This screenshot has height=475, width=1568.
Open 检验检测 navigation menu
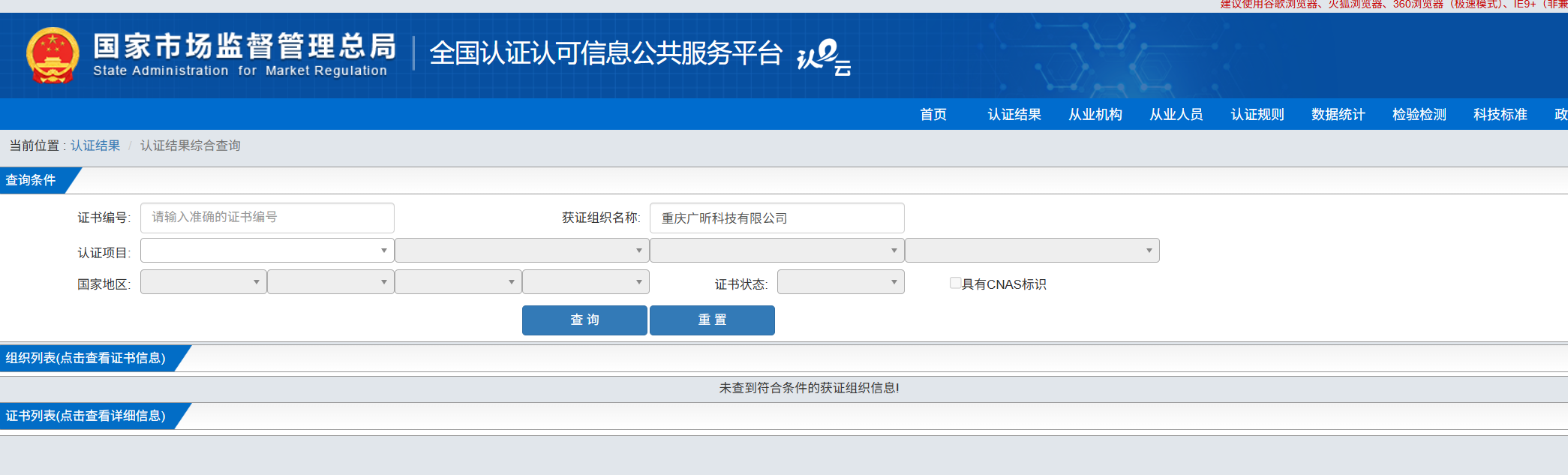1419,114
